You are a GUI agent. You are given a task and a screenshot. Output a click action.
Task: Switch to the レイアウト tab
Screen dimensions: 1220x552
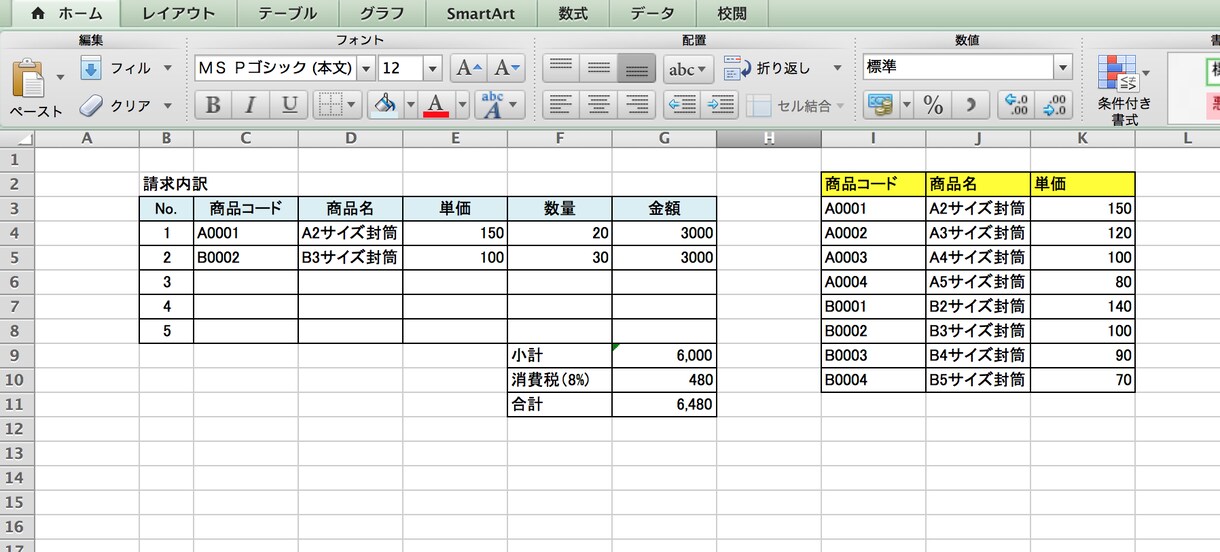178,13
